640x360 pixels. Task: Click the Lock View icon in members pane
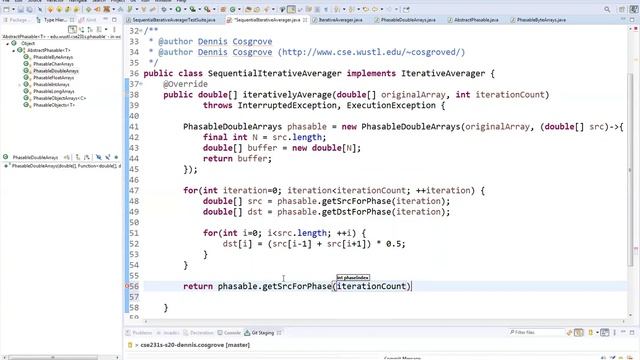tap(67, 157)
